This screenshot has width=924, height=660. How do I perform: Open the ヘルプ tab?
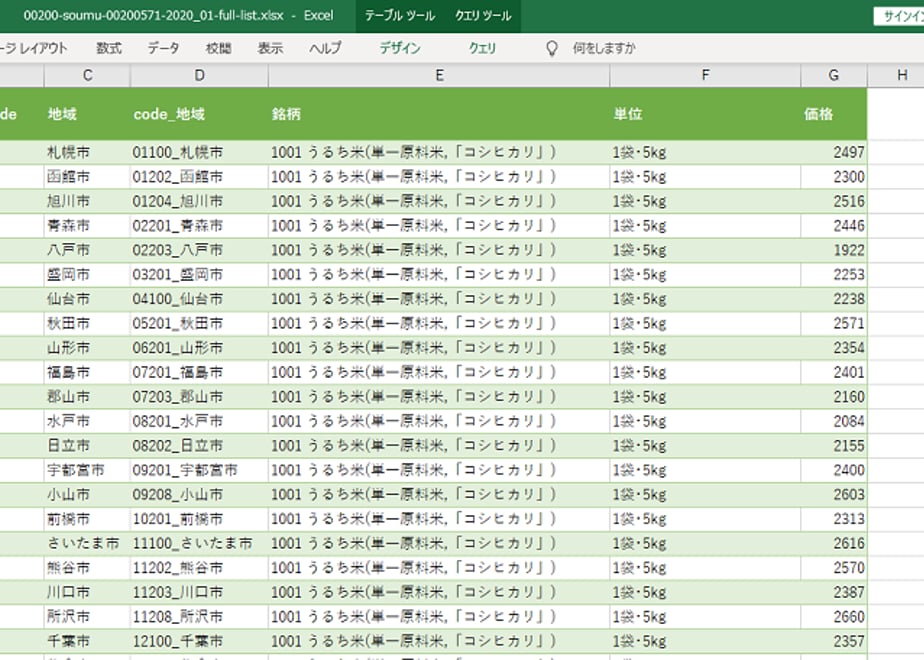pyautogui.click(x=325, y=48)
